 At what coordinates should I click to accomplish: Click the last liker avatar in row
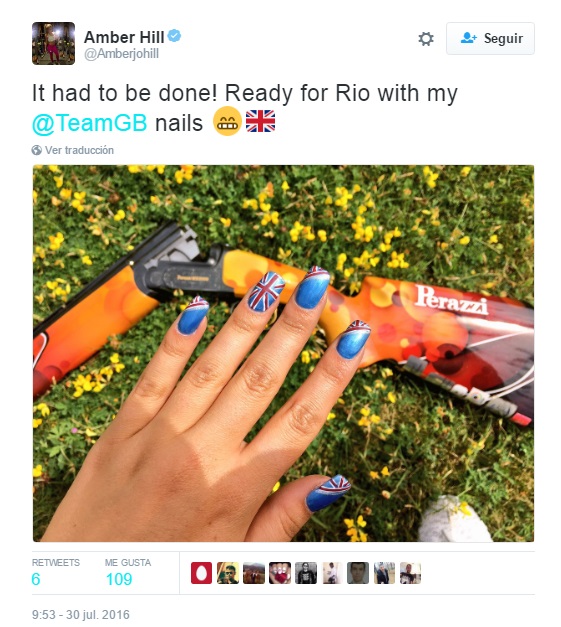coord(410,573)
